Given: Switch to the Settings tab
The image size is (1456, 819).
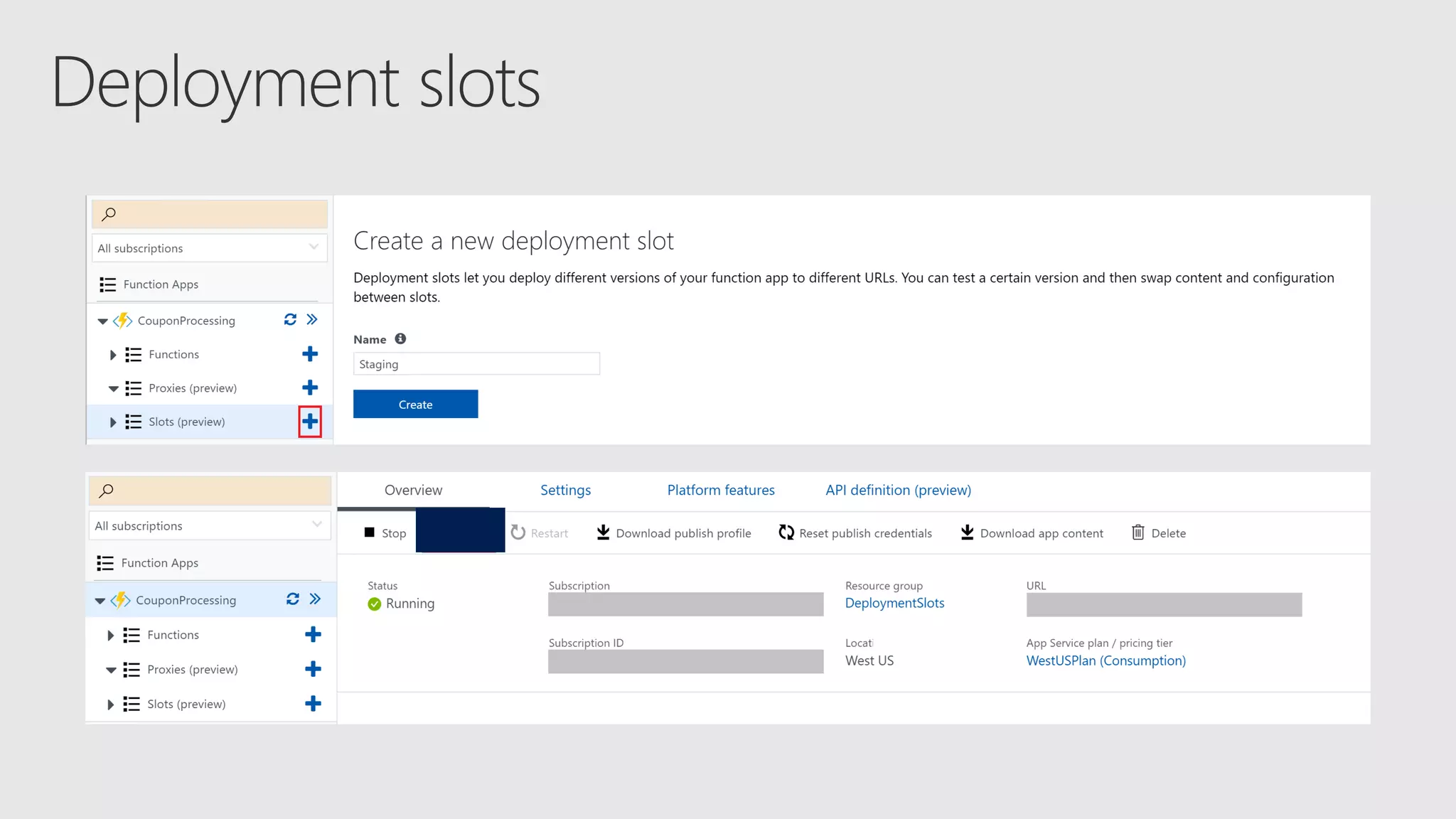Looking at the screenshot, I should click(x=565, y=490).
